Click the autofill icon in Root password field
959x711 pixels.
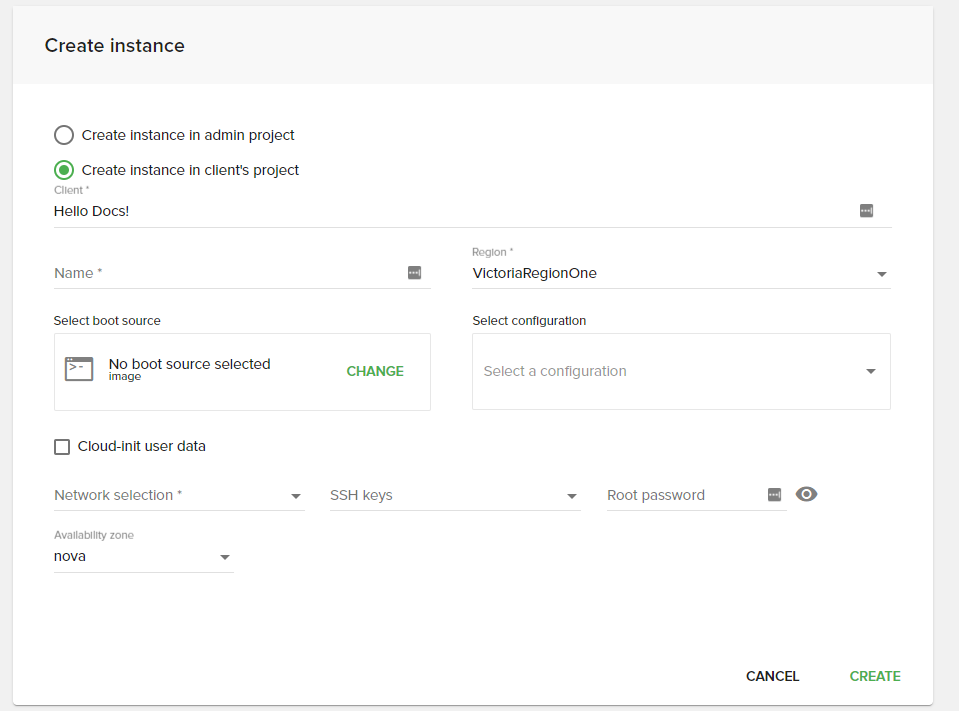point(774,495)
